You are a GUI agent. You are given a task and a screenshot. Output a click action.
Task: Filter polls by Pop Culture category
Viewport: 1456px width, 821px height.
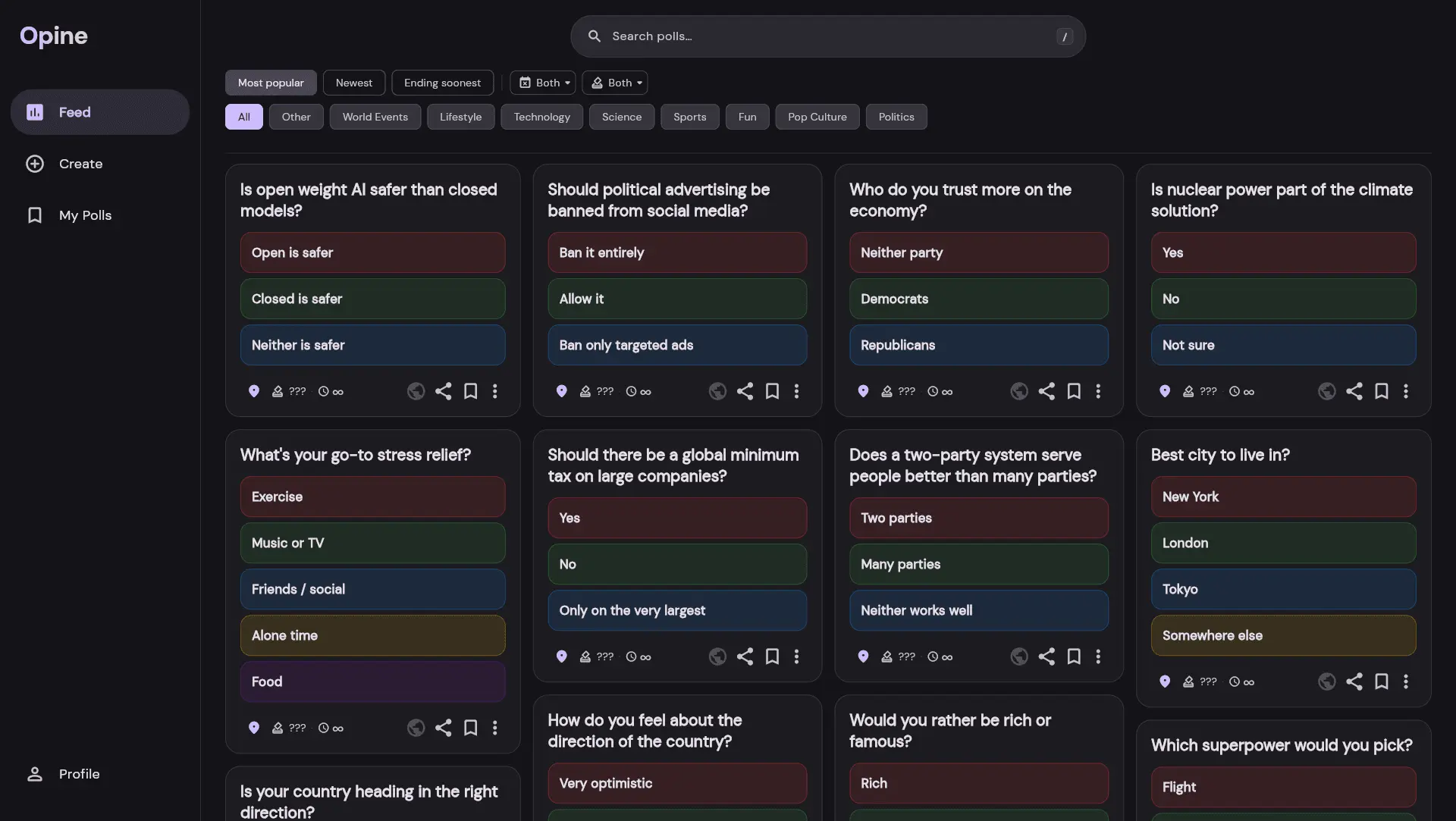click(x=817, y=117)
